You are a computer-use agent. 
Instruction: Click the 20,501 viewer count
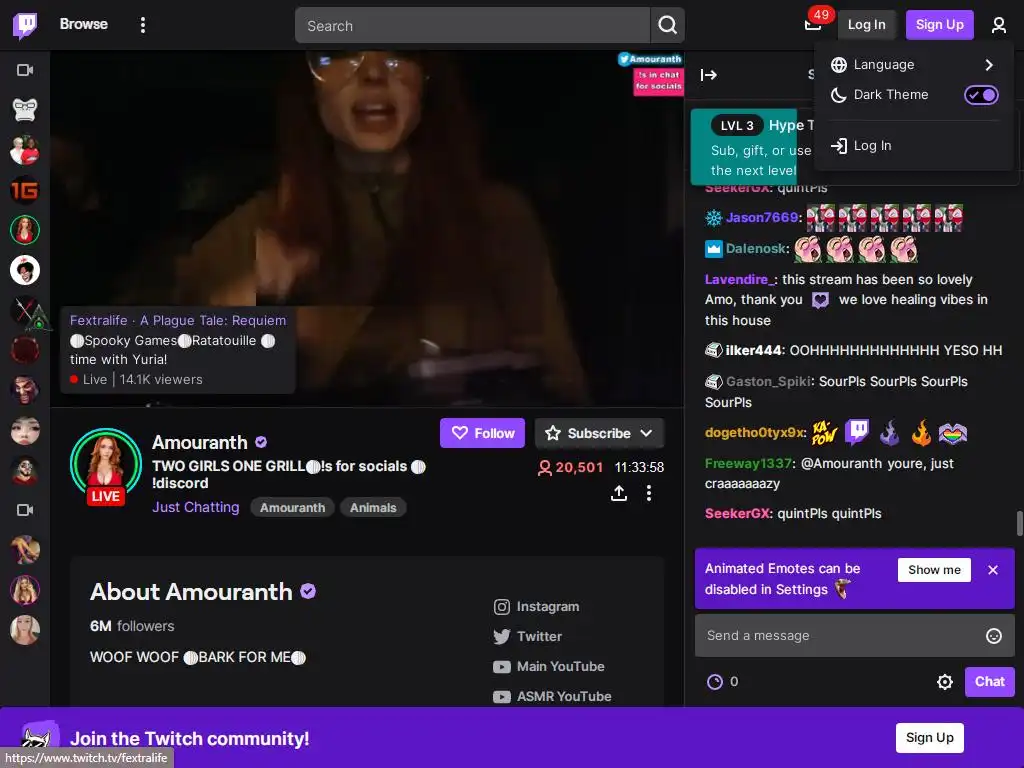coord(570,468)
